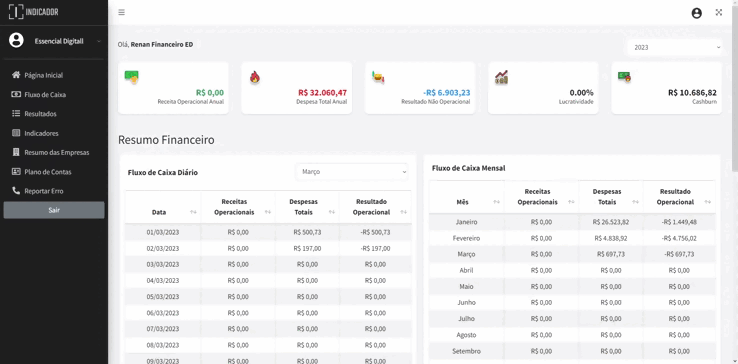
Task: Click the R$ 32.060,47 Despesa Total Anual value
Action: tap(322, 93)
